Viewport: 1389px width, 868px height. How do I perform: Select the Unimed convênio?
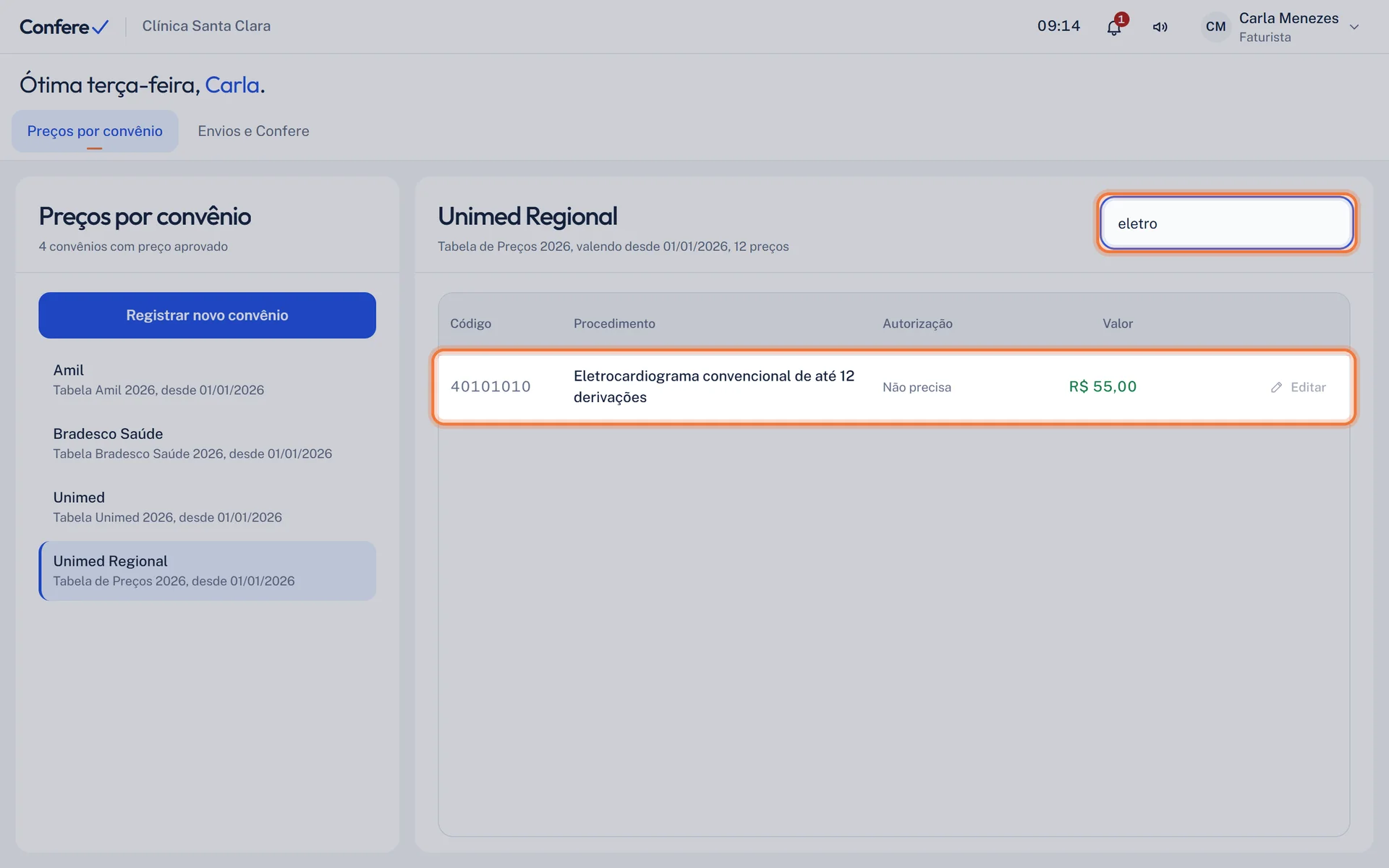pyautogui.click(x=207, y=507)
